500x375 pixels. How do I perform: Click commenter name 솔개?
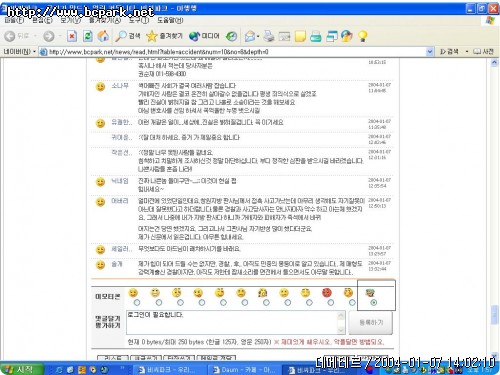click(117, 264)
